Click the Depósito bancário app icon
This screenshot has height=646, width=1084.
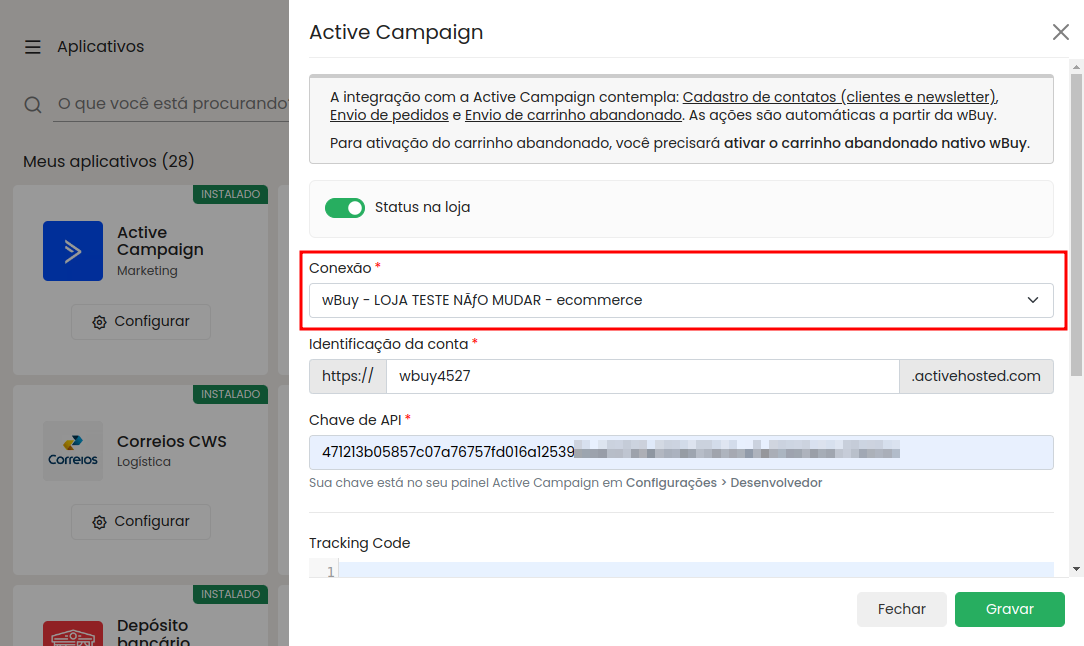pyautogui.click(x=73, y=634)
